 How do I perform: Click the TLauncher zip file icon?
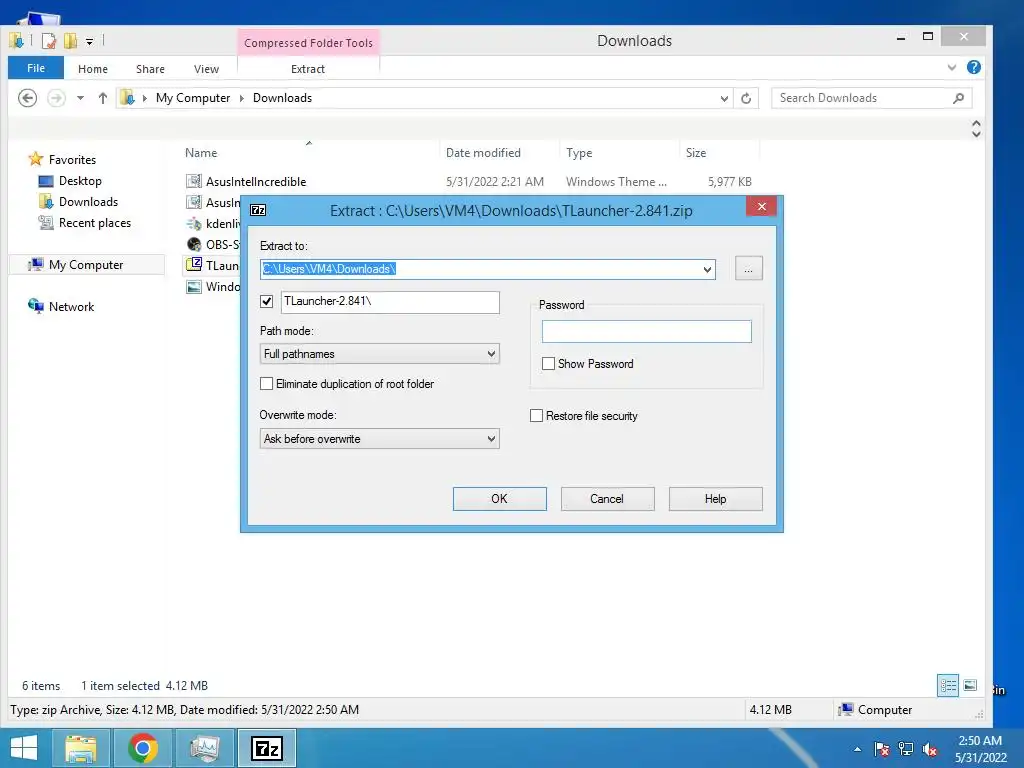[194, 264]
